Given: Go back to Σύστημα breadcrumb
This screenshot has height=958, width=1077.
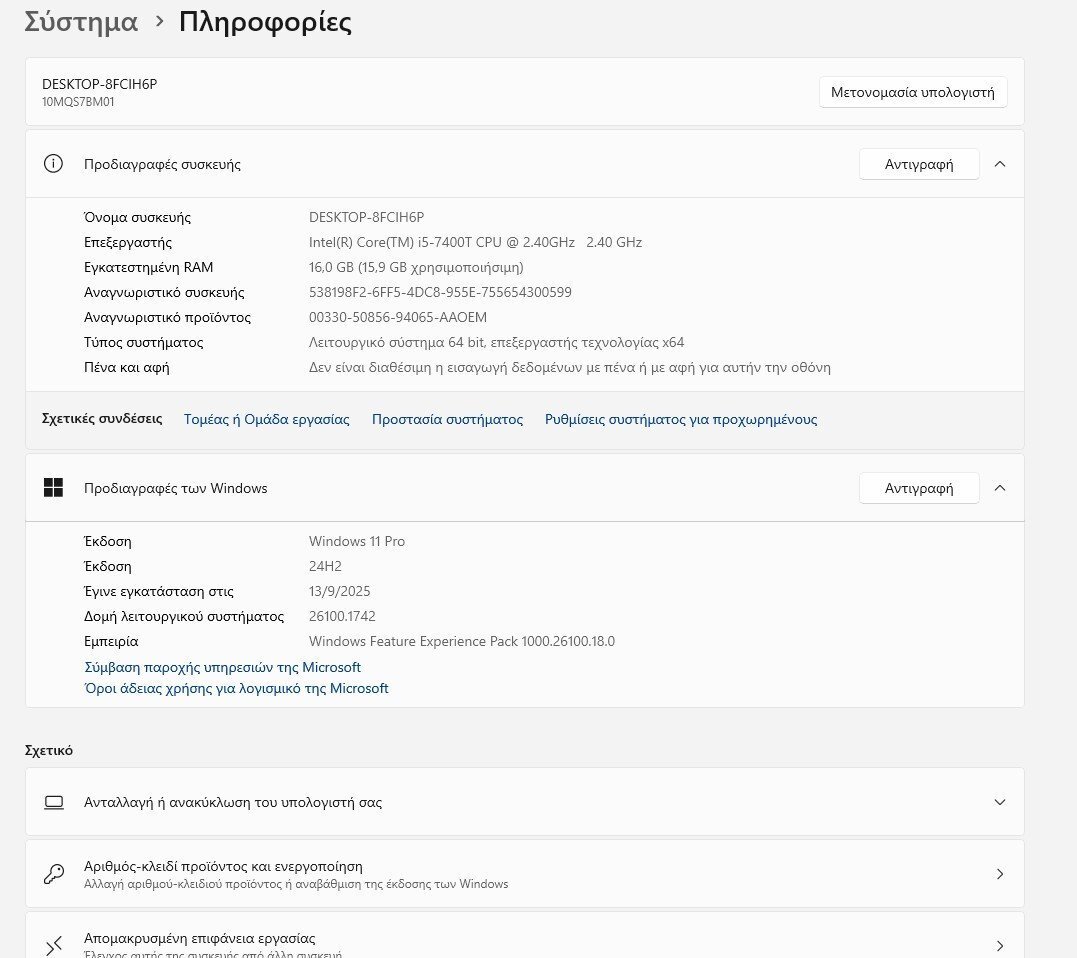Looking at the screenshot, I should pyautogui.click(x=81, y=22).
